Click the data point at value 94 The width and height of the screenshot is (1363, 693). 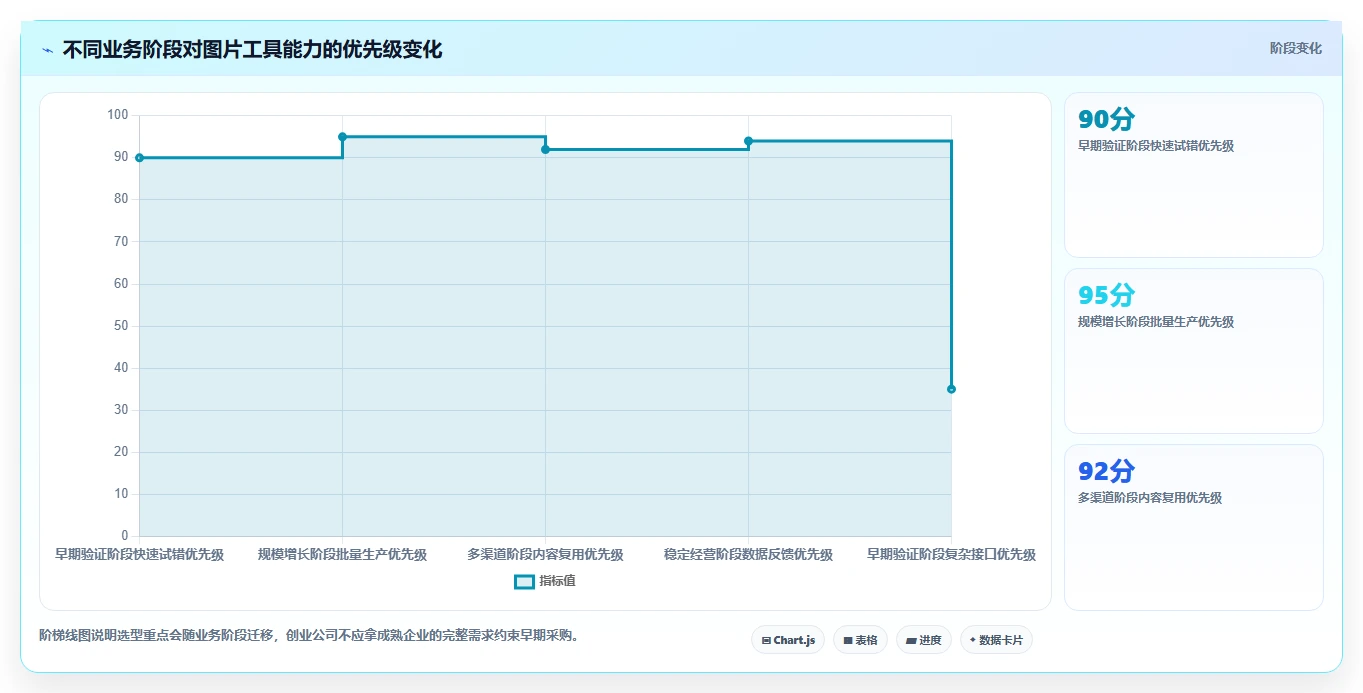tap(748, 141)
